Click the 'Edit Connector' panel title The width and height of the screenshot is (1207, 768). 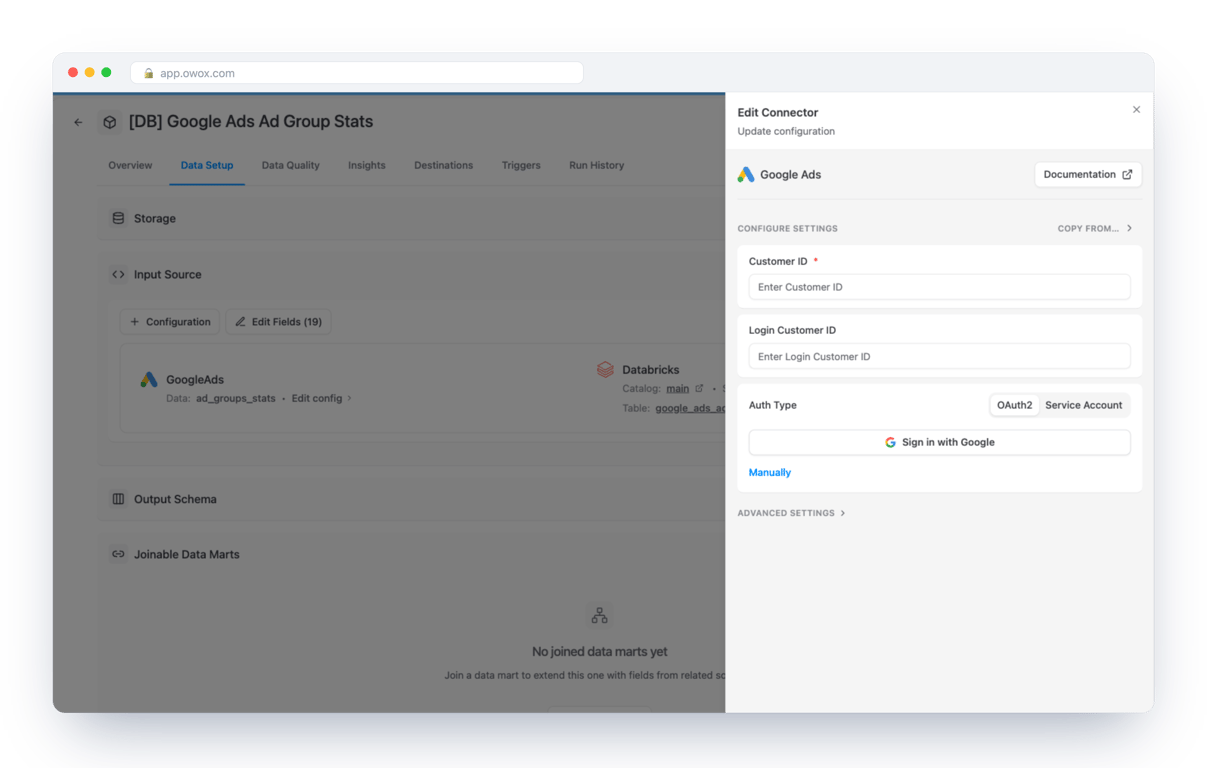(x=778, y=112)
